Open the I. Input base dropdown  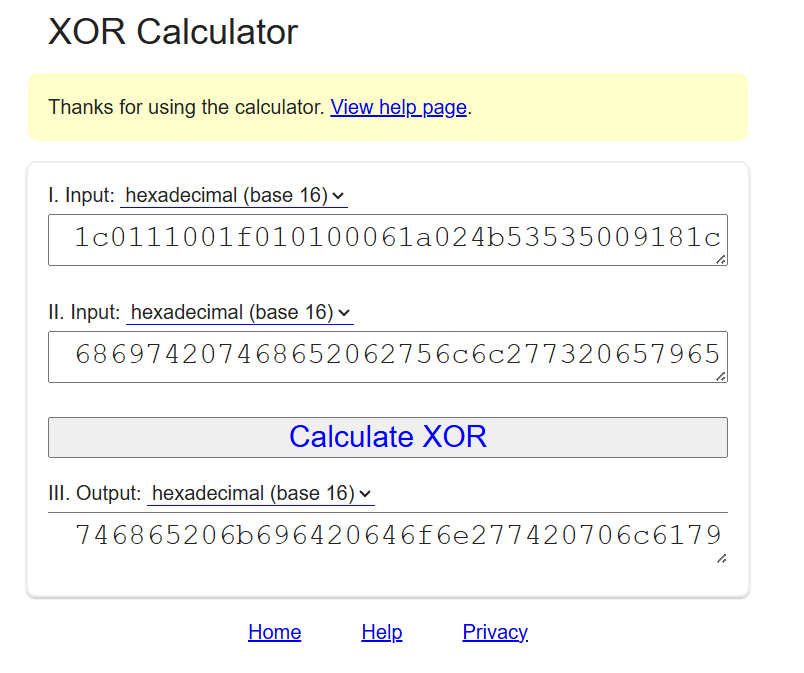pos(234,195)
